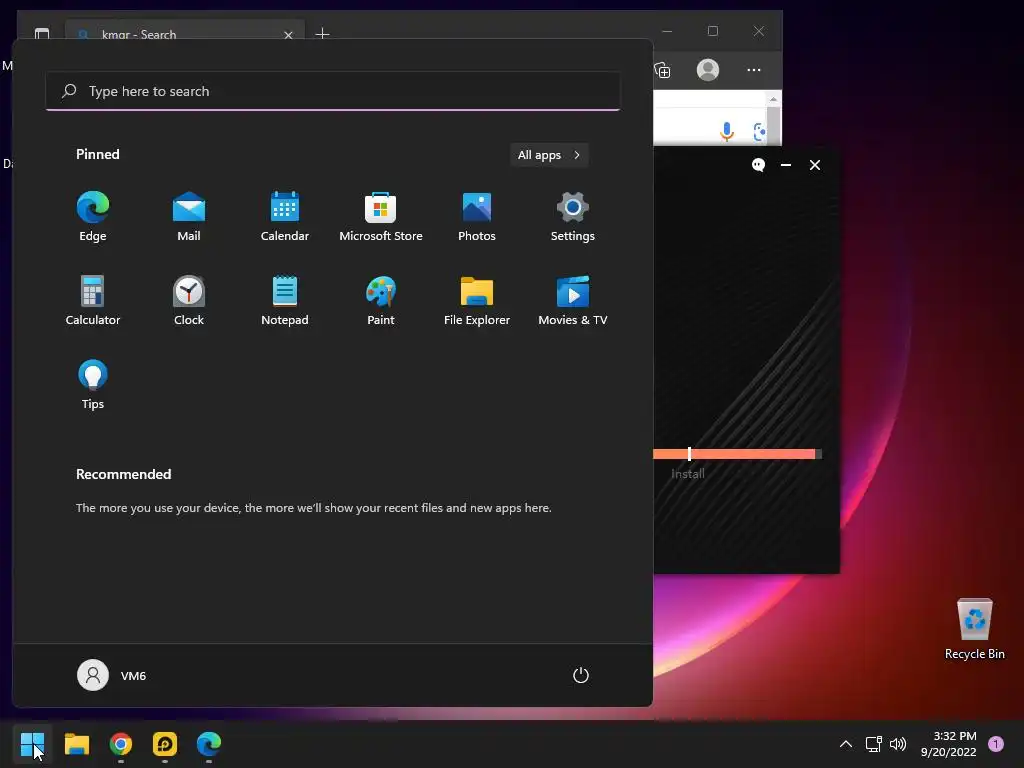The width and height of the screenshot is (1024, 768).
Task: Open the volume control in system tray
Action: [898, 743]
